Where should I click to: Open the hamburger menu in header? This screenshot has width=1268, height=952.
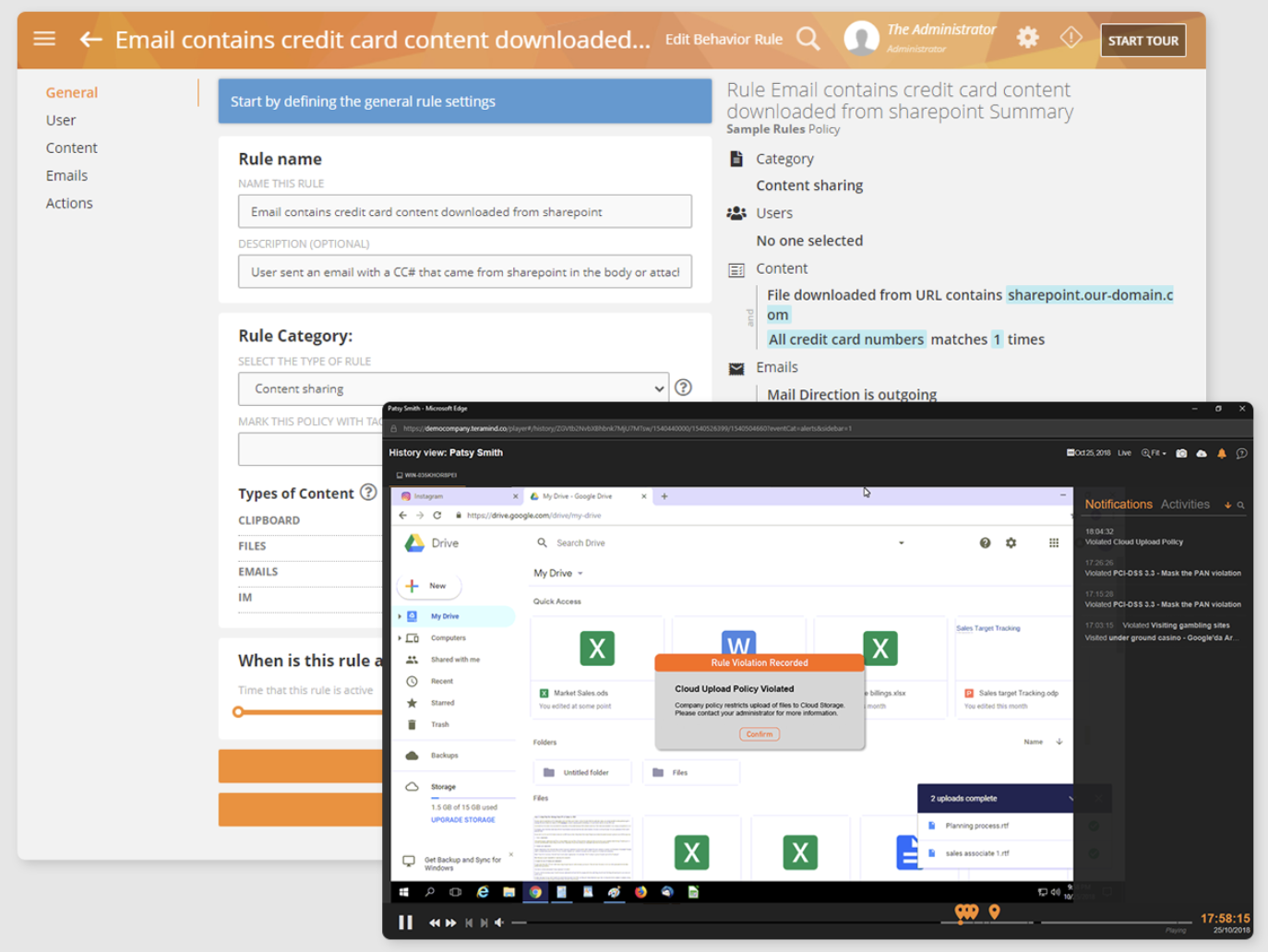point(44,39)
